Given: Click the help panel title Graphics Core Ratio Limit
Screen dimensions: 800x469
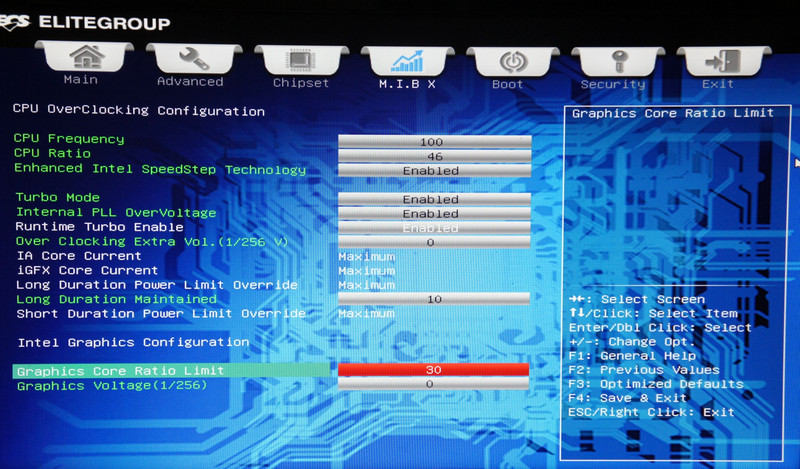Looking at the screenshot, I should point(672,113).
